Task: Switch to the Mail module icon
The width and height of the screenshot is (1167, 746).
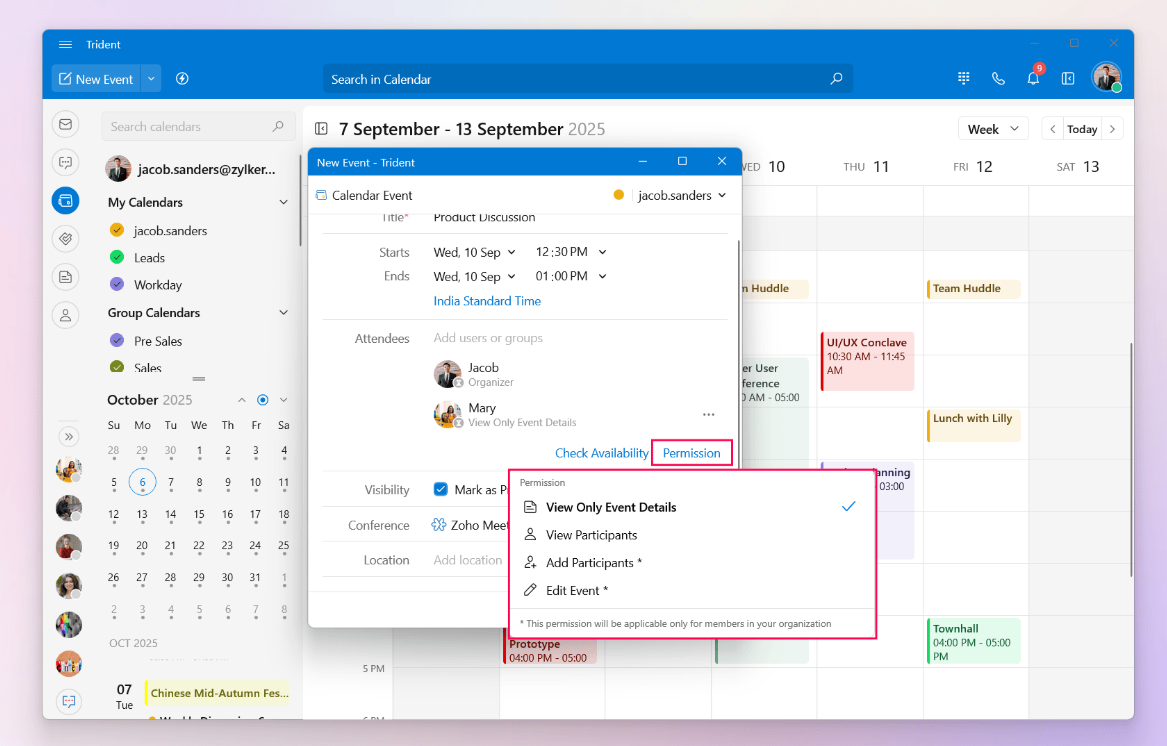Action: 65,124
